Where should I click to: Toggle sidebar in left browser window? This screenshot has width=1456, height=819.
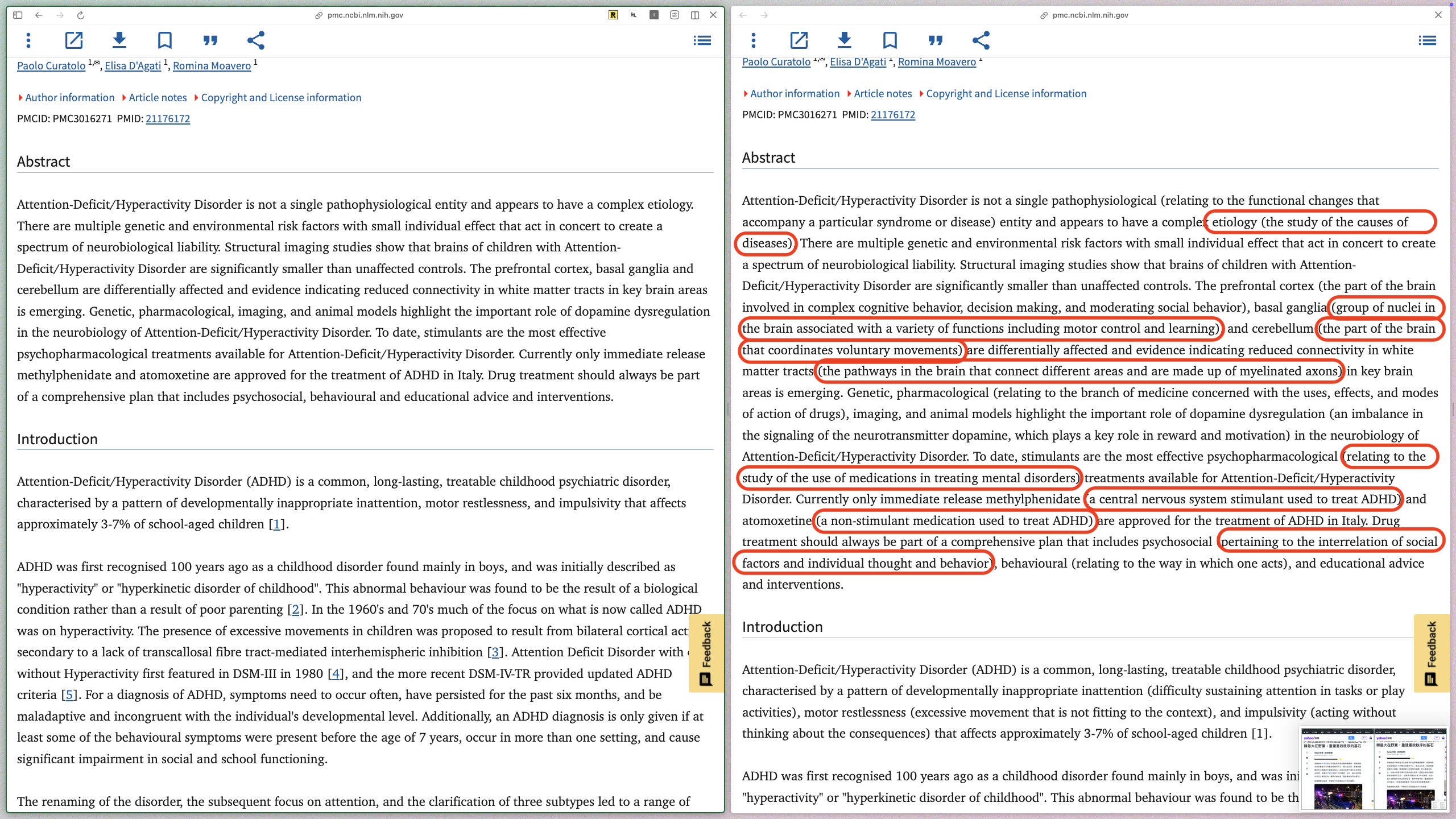[18, 15]
